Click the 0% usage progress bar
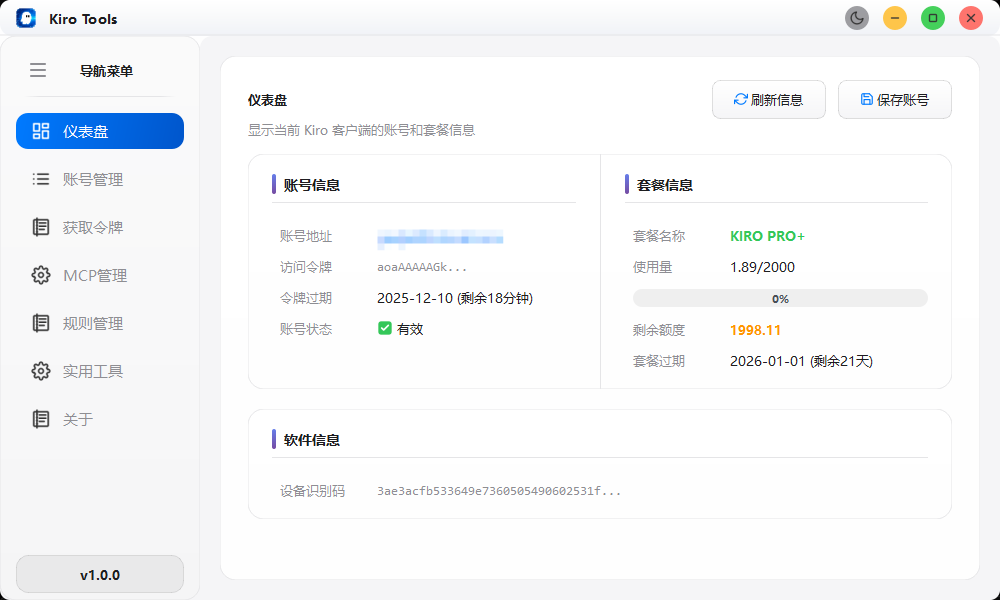 point(780,298)
